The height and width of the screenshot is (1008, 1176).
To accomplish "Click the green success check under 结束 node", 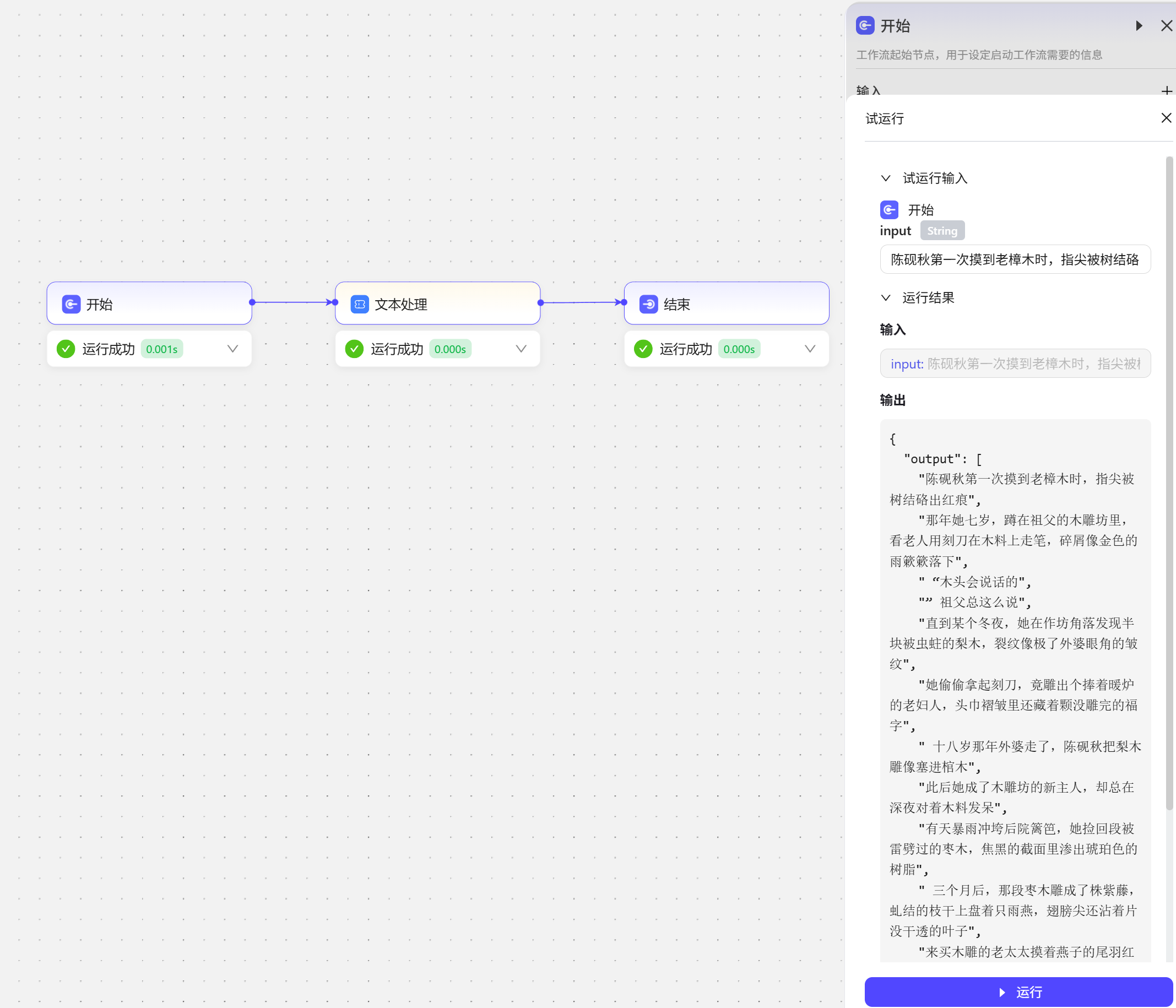I will coord(643,349).
